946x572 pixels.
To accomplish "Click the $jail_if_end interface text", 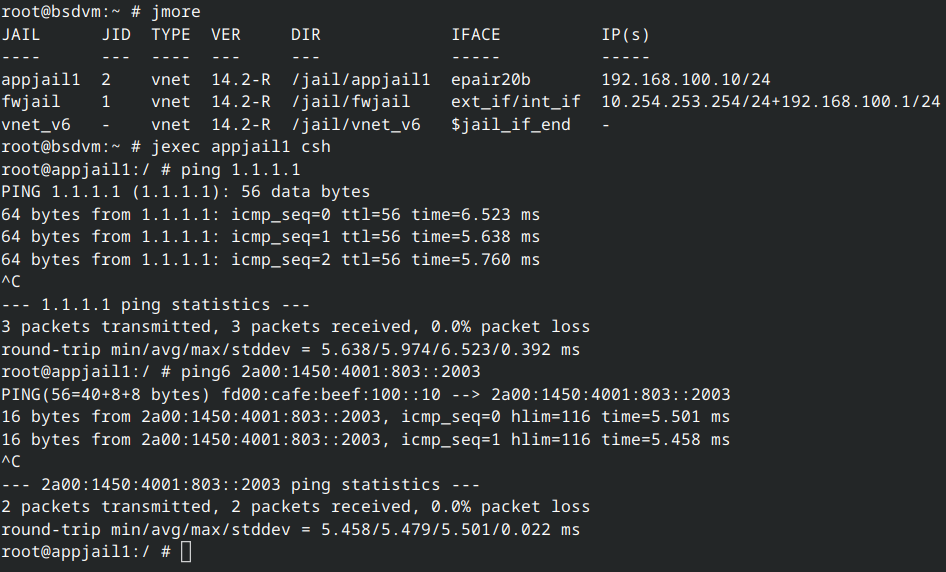I will click(510, 125).
